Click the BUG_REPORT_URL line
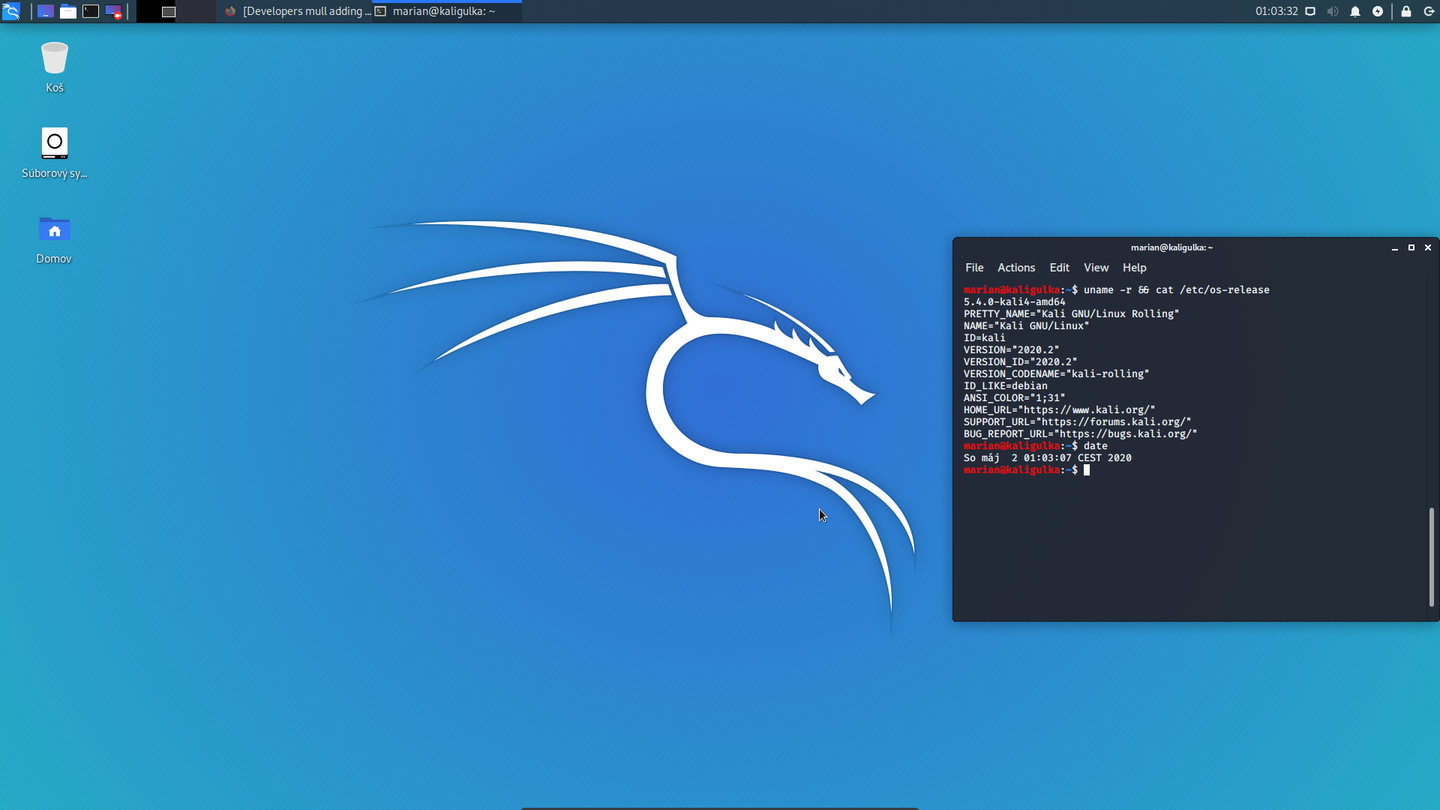This screenshot has width=1440, height=810. (x=1081, y=434)
